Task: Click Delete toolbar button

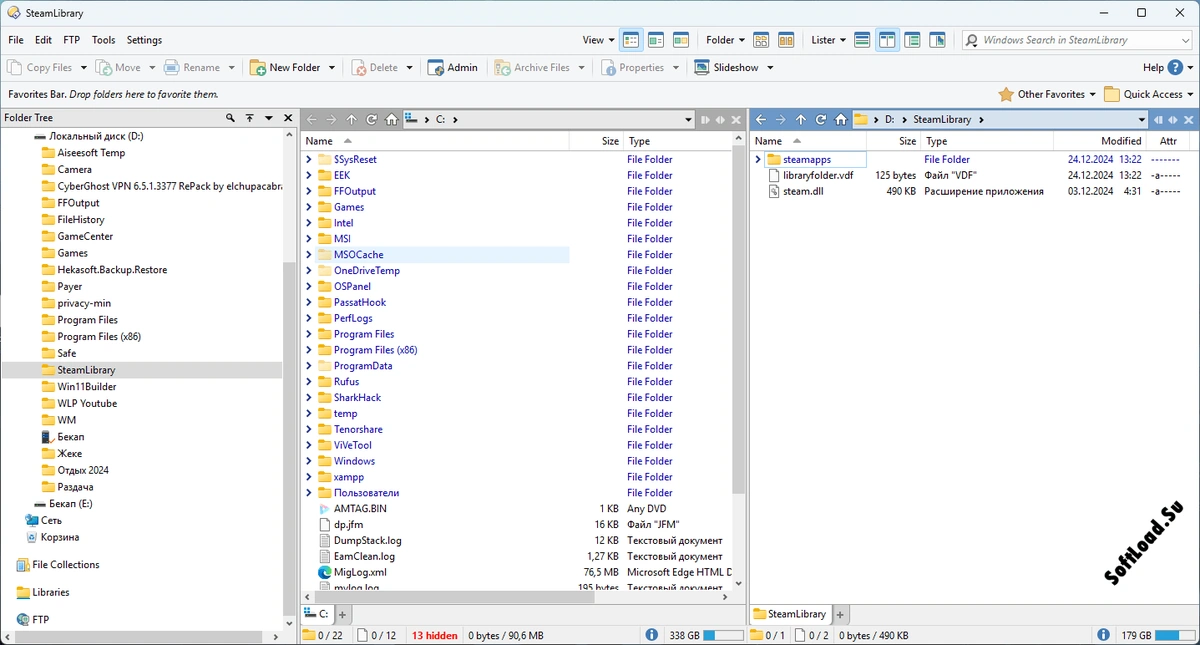Action: [x=375, y=67]
